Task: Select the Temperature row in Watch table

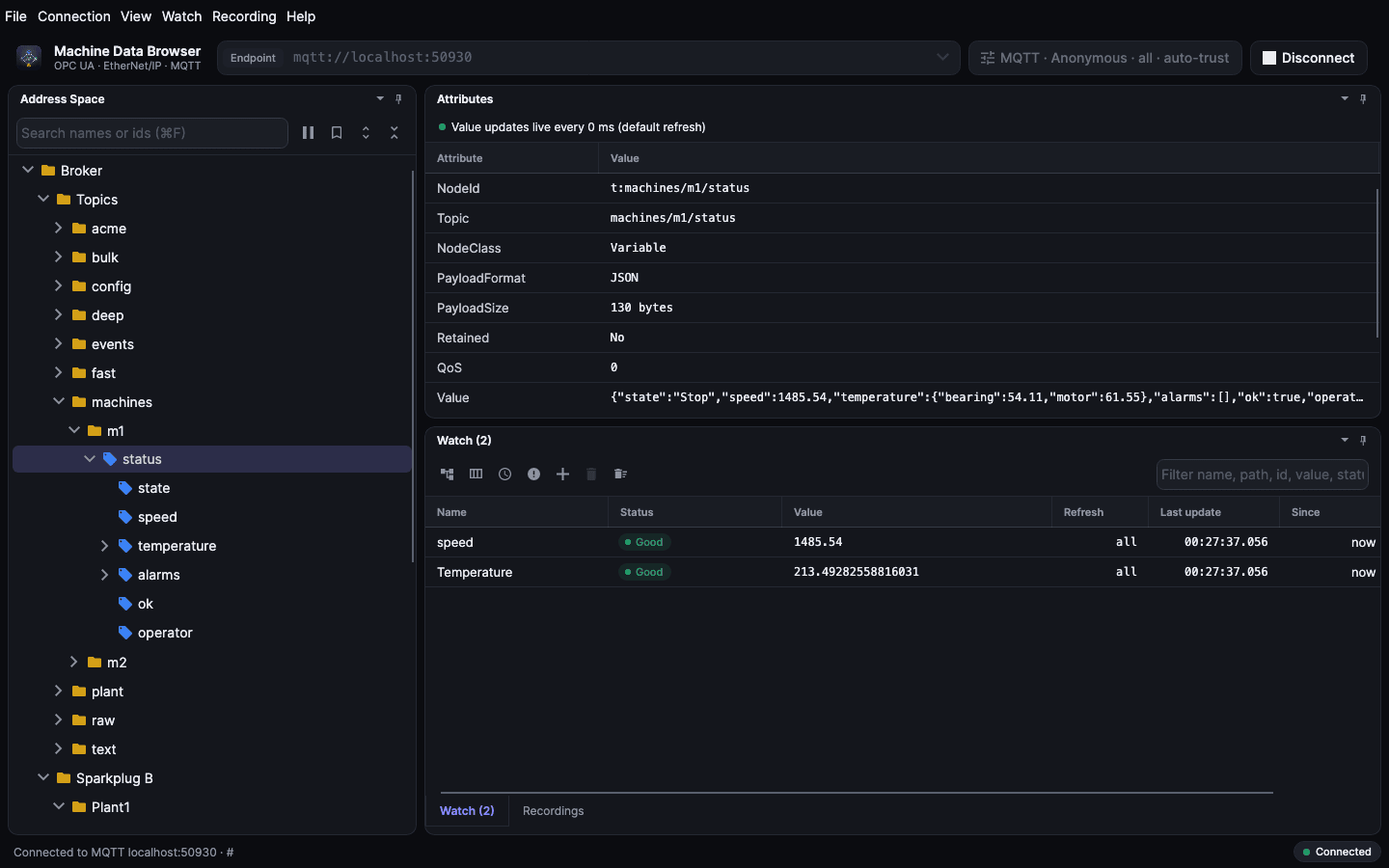Action: click(902, 572)
